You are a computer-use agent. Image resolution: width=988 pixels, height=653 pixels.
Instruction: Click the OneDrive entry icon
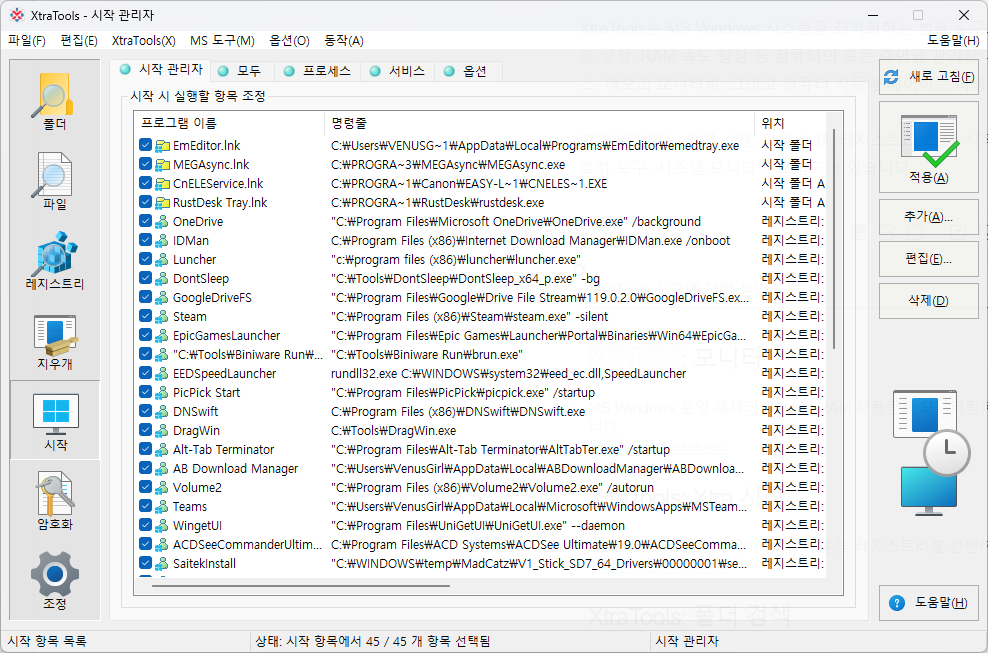[163, 222]
